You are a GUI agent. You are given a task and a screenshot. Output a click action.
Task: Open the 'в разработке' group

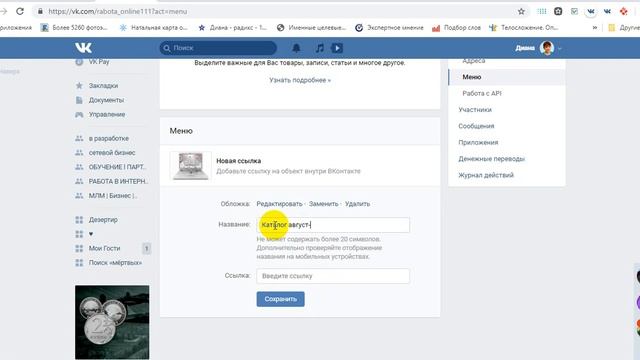[x=109, y=138]
